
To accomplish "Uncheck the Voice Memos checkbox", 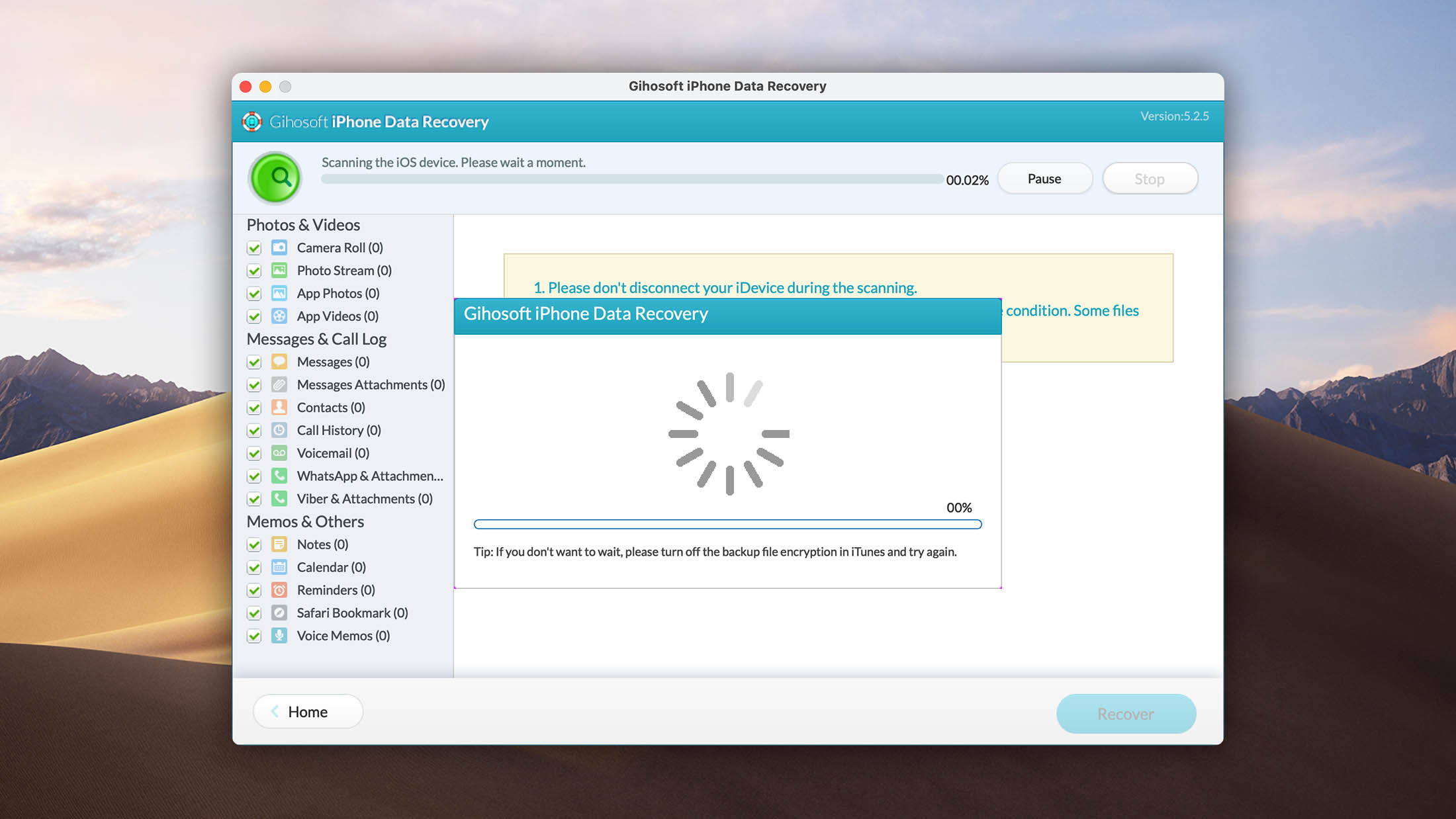I will 254,636.
